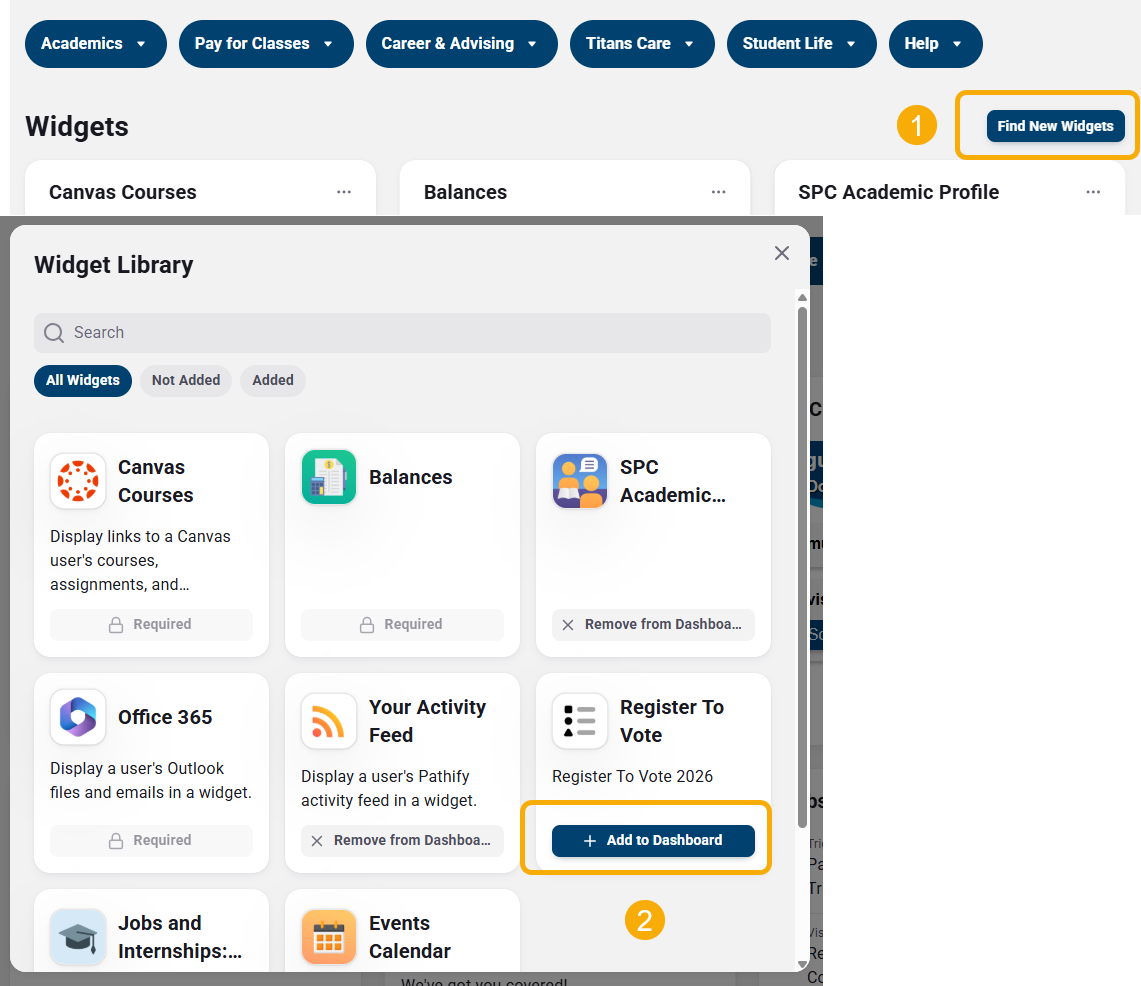This screenshot has height=986, width=1141.
Task: Click the Required button under Office 365
Action: (151, 840)
